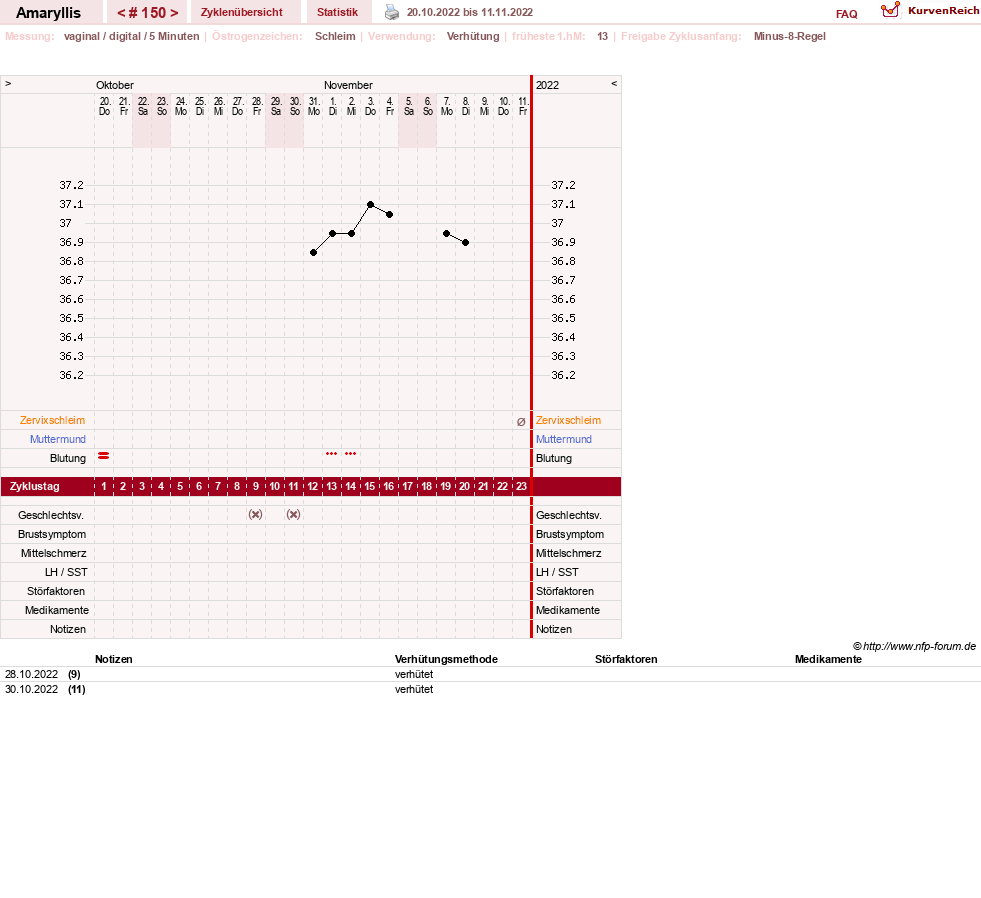Click the Verhütung usage value
The height and width of the screenshot is (898, 981).
(x=473, y=36)
